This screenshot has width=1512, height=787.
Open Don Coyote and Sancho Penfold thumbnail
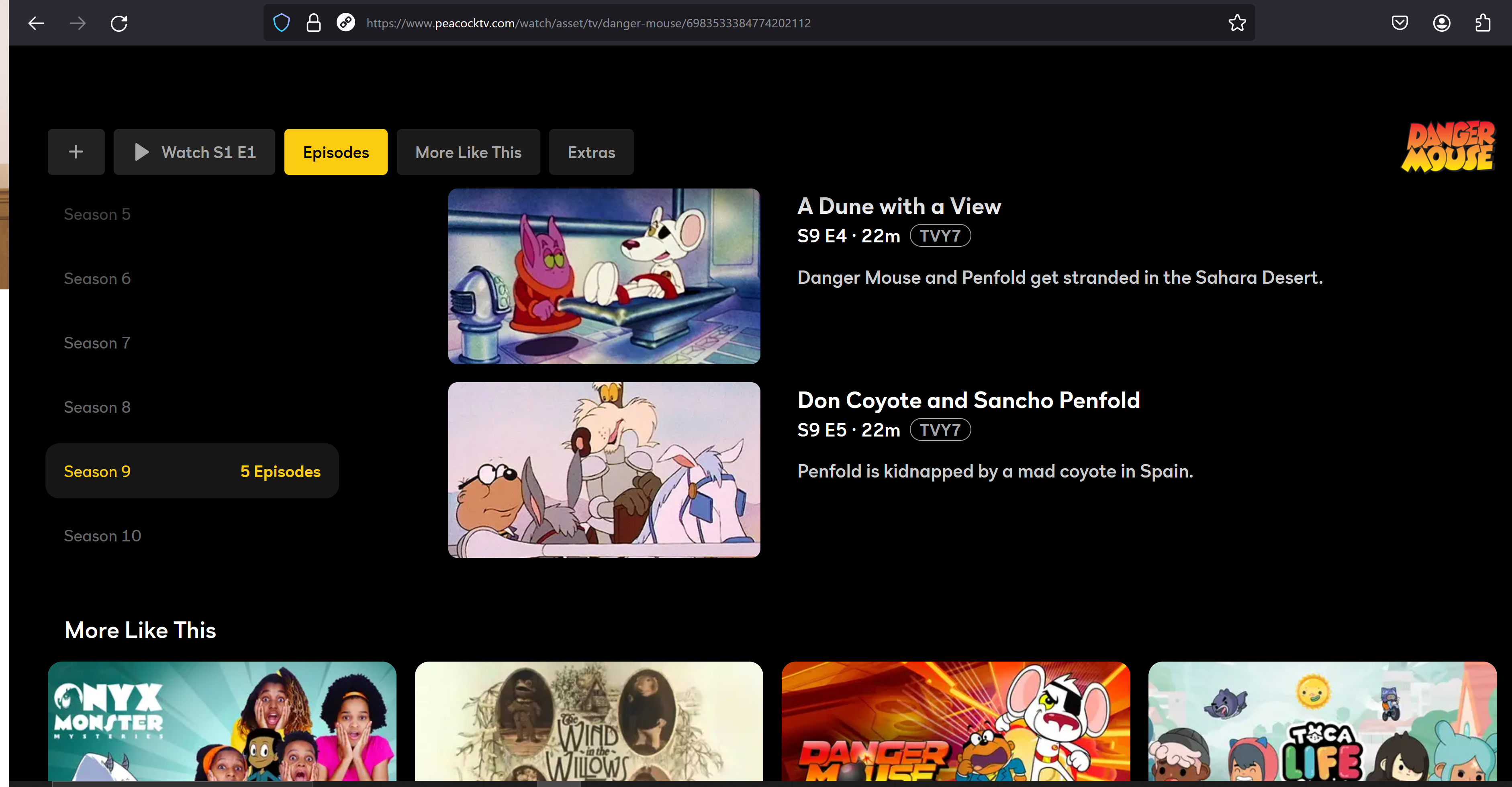tap(604, 470)
